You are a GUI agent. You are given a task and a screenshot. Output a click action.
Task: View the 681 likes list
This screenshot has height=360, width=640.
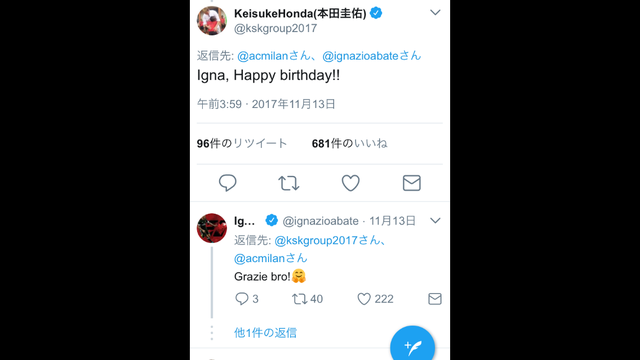349,143
